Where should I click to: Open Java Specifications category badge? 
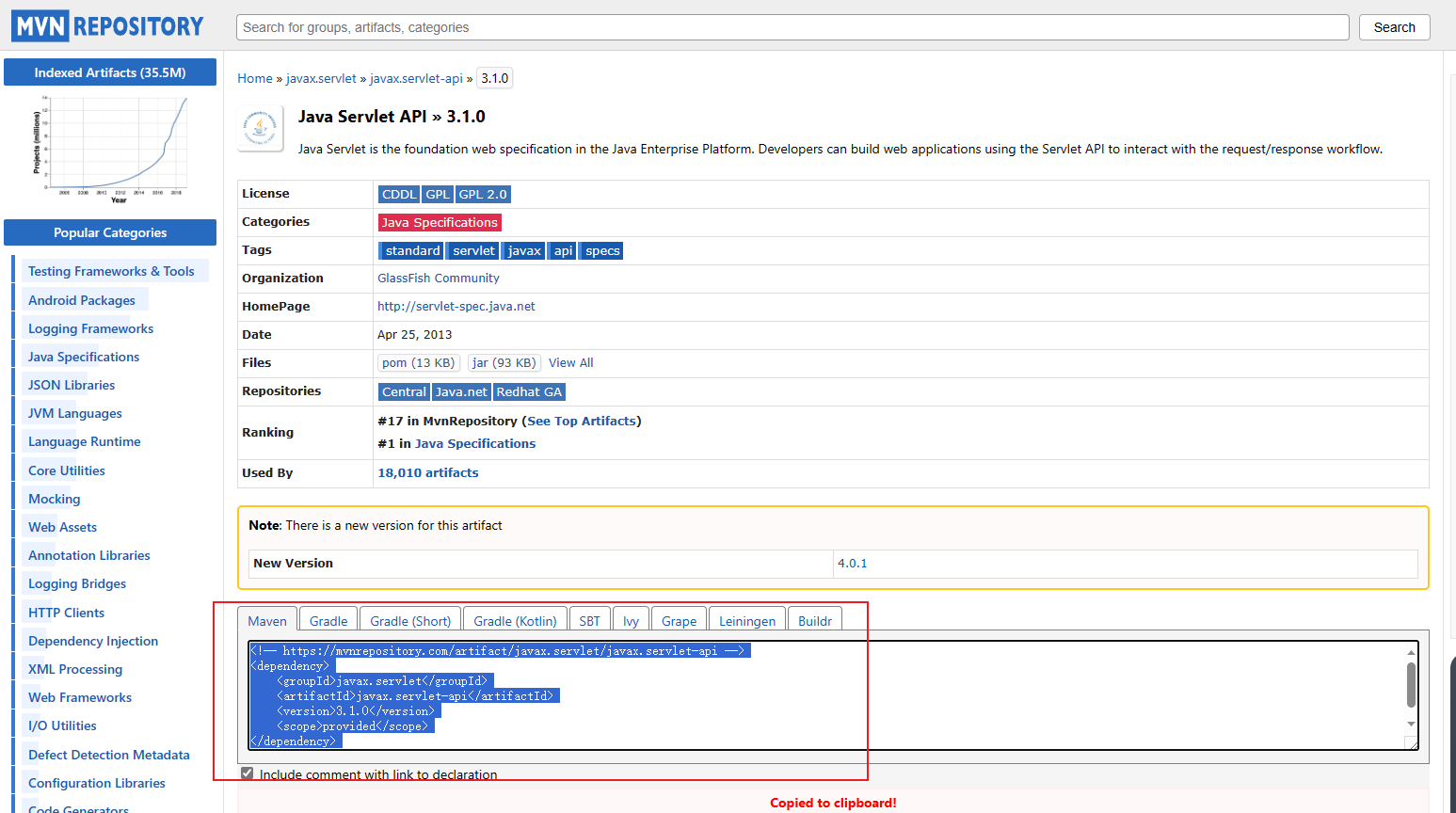[x=440, y=222]
